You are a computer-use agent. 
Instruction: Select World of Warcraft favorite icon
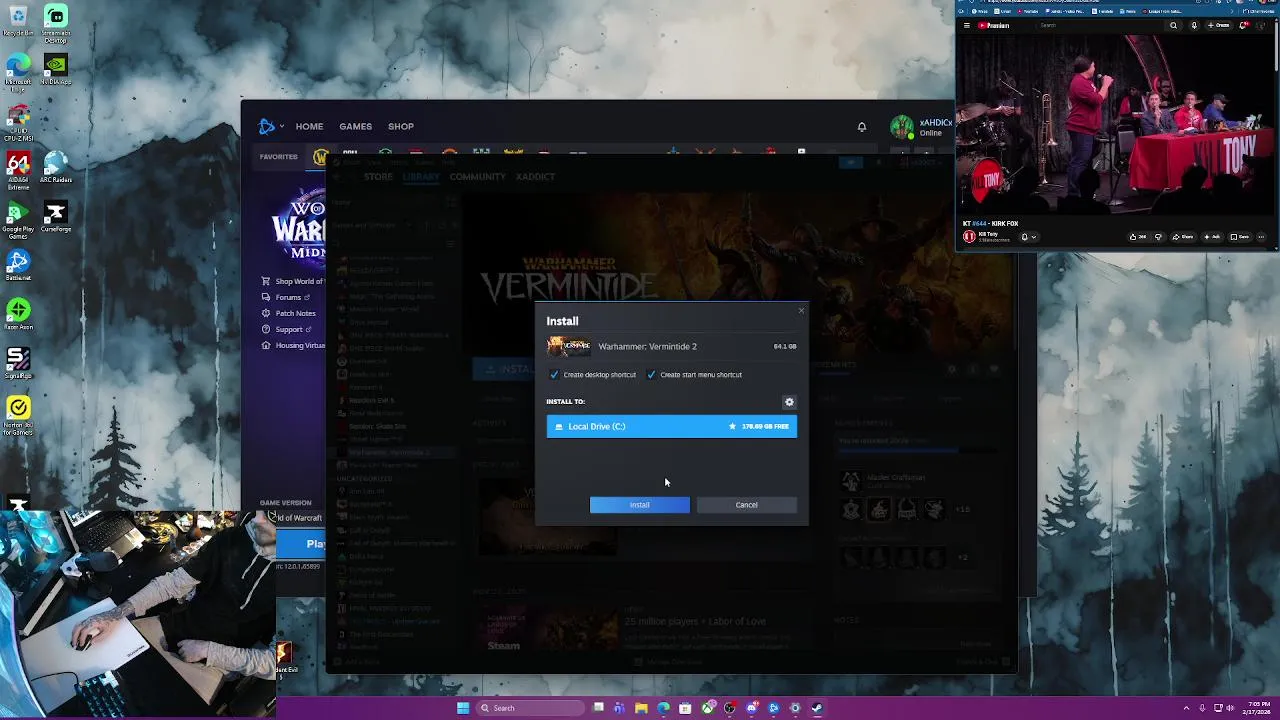[320, 157]
